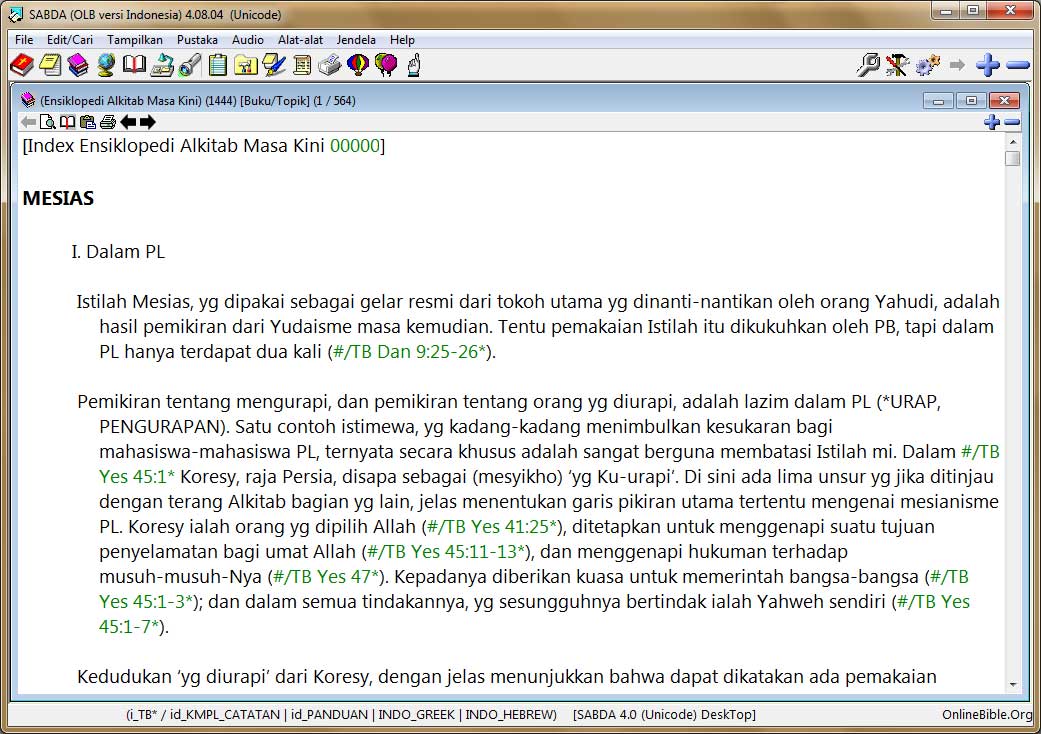Open the Alat-alat menu

coord(300,40)
